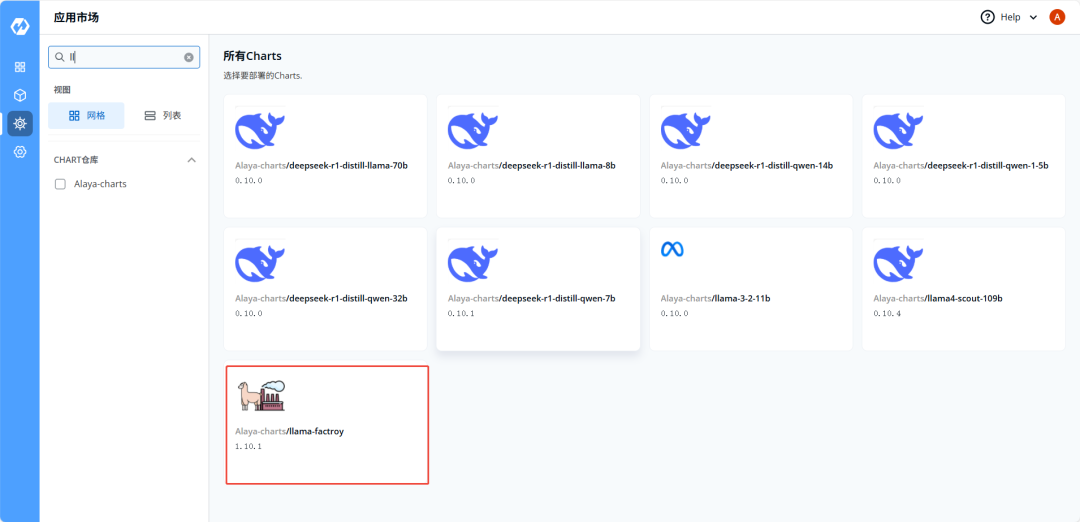Screen dimensions: 1080x522
Task: Open the user avatar A menu
Action: pyautogui.click(x=1057, y=17)
